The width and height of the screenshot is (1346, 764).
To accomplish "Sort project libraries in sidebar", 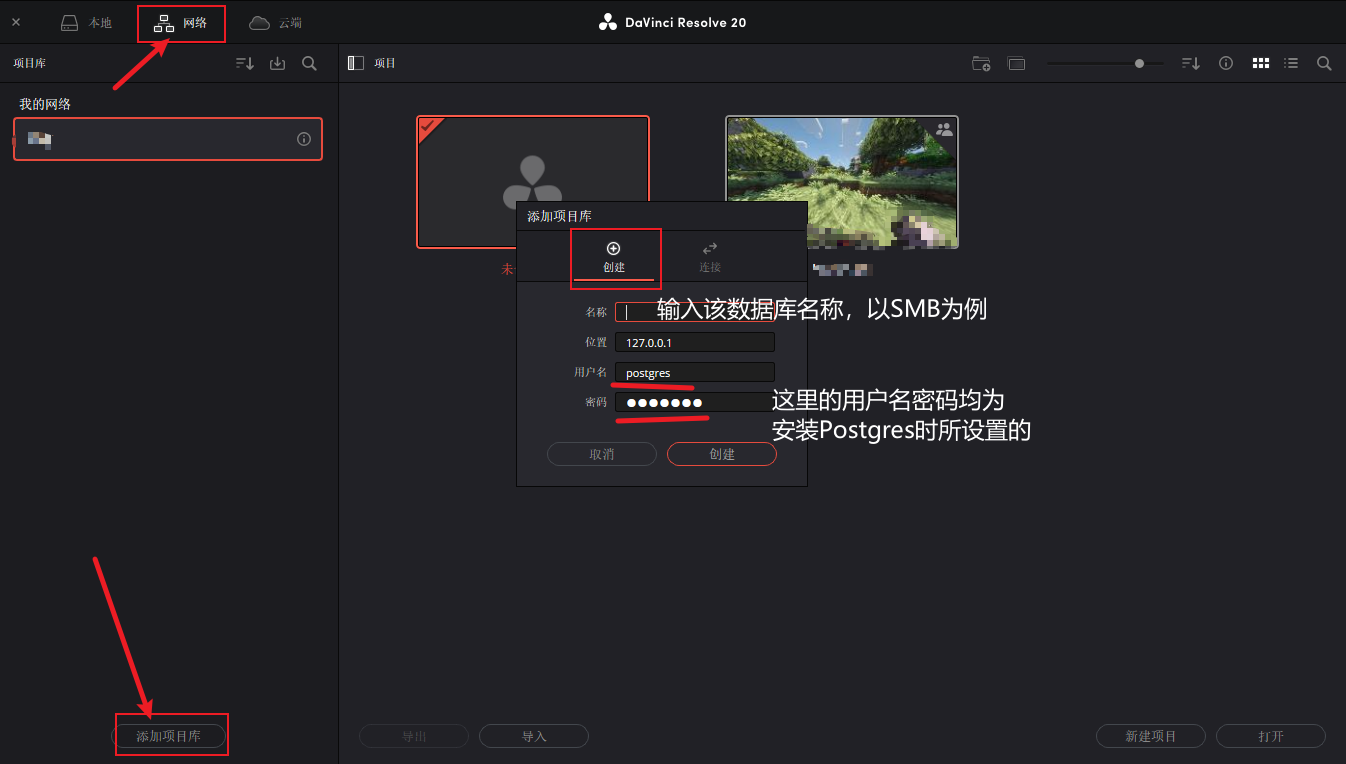I will coord(245,63).
